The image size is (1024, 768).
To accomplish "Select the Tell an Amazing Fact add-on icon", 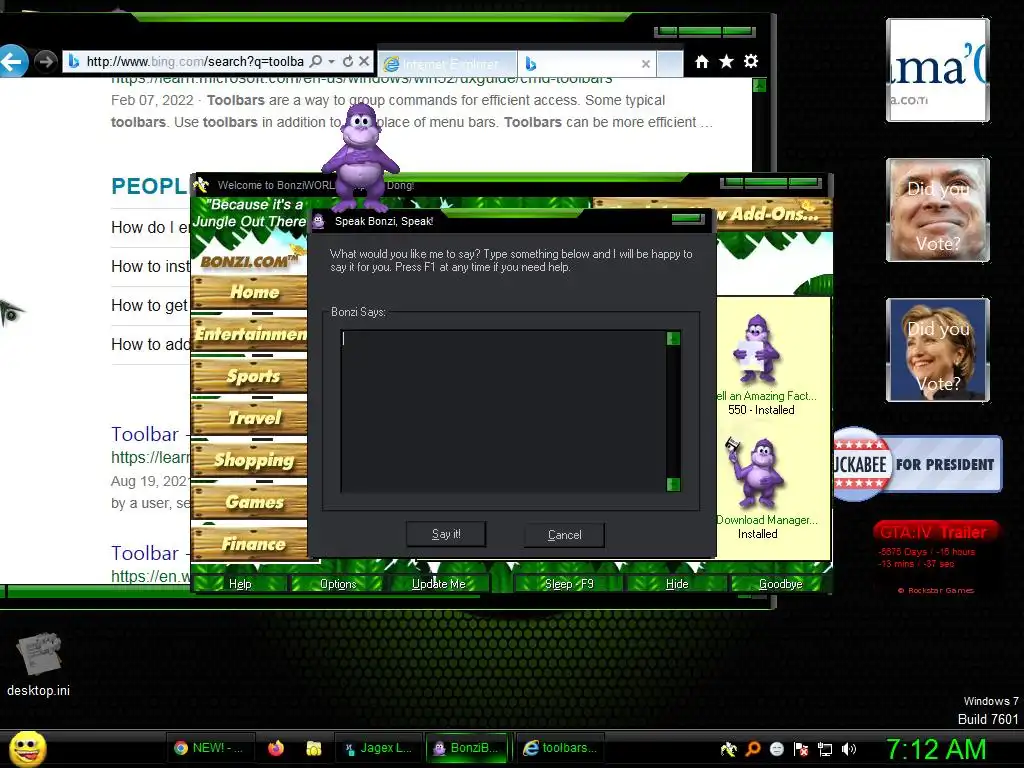I will click(756, 349).
